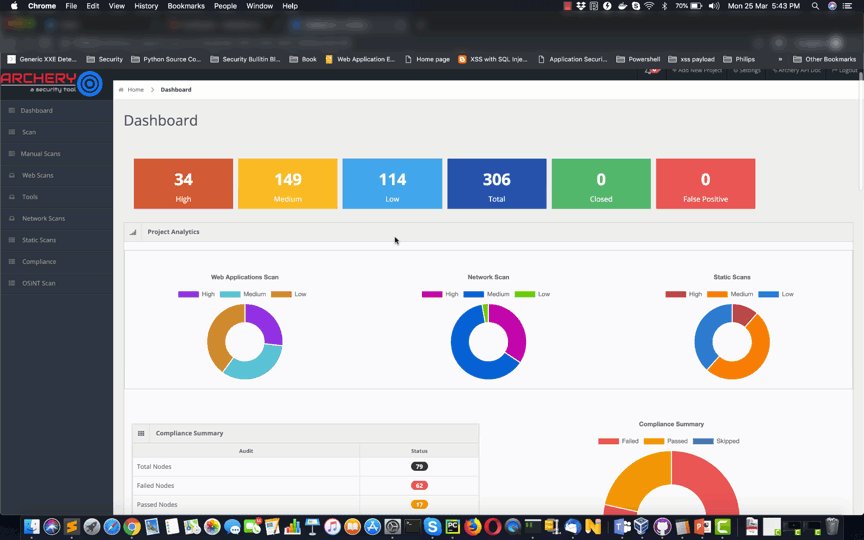864x540 pixels.
Task: Click the 0 Closed card
Action: click(601, 183)
